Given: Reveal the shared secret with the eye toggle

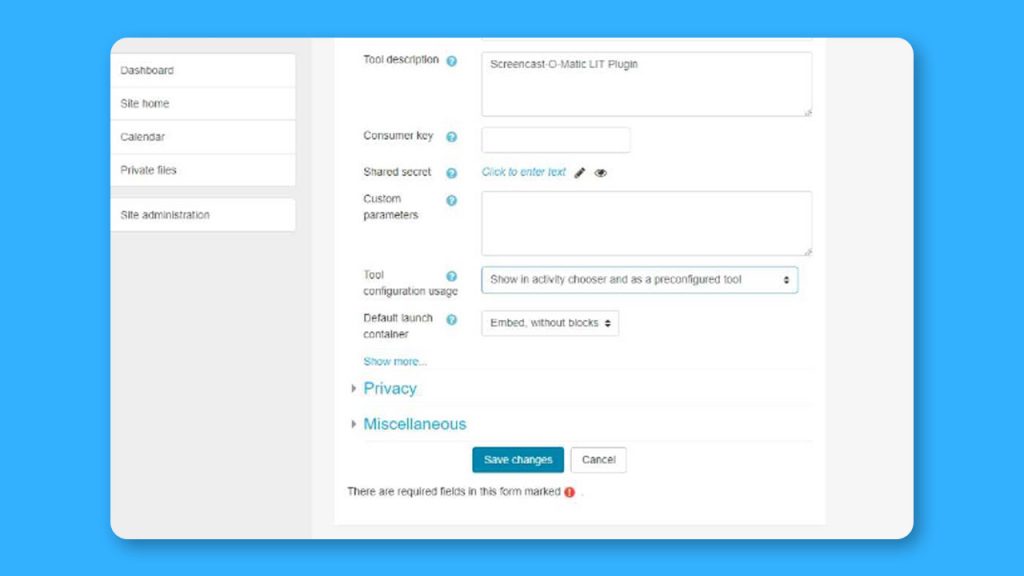Looking at the screenshot, I should (x=600, y=172).
